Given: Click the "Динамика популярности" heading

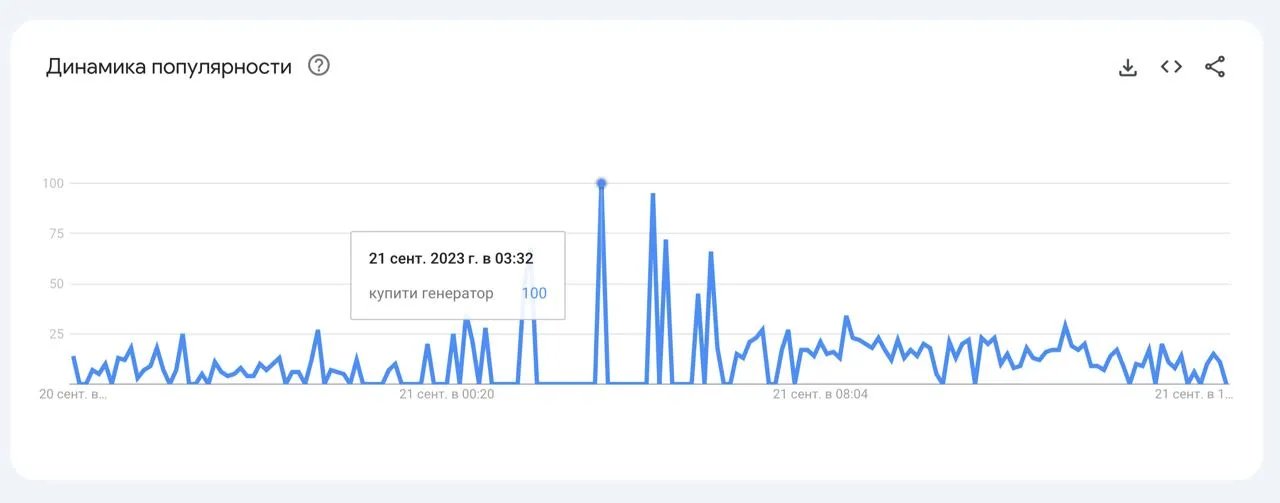Looking at the screenshot, I should tap(169, 67).
